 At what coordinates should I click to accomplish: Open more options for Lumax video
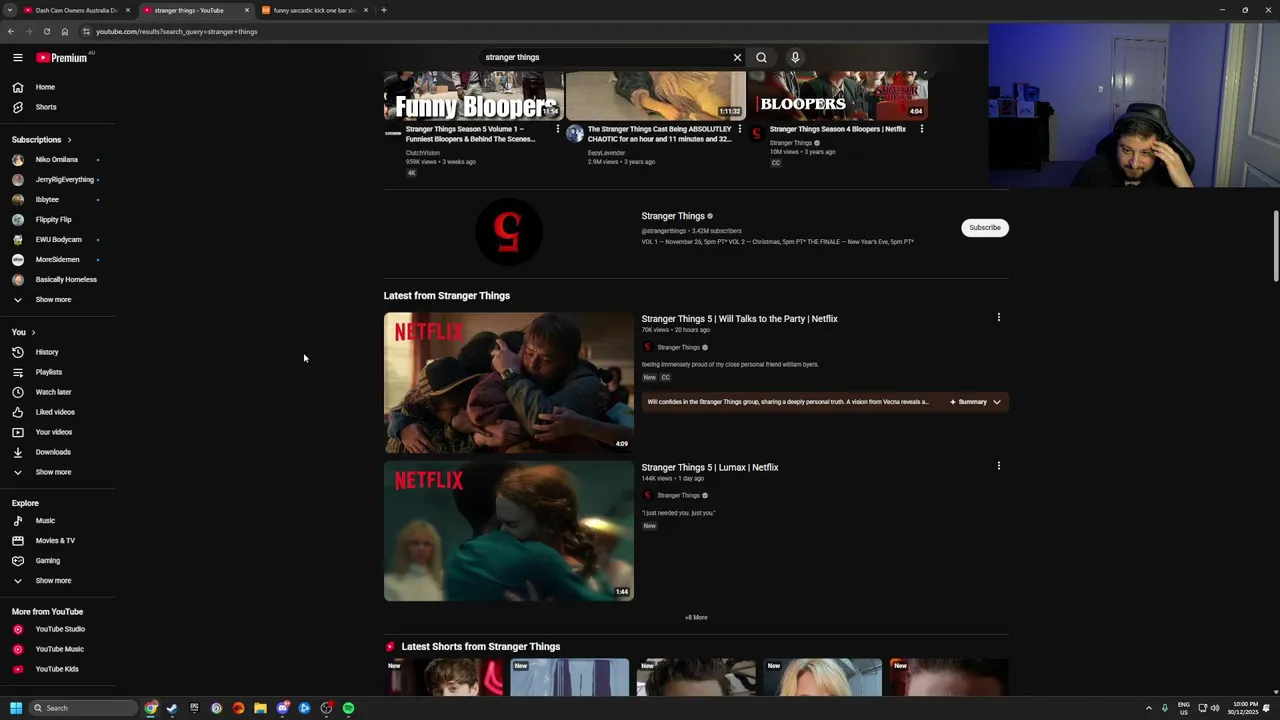click(998, 465)
